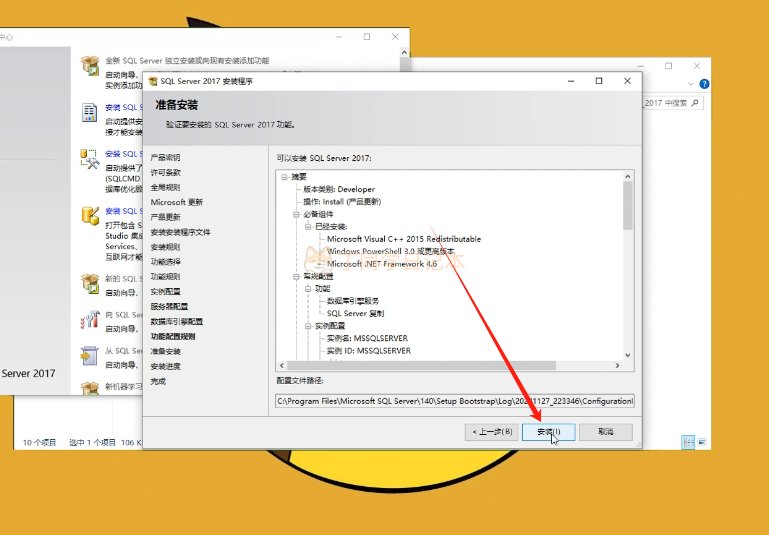This screenshot has width=769, height=535.
Task: Open the blue '安装 SQL S' link beside the yellow database icon
Action: [x=124, y=211]
